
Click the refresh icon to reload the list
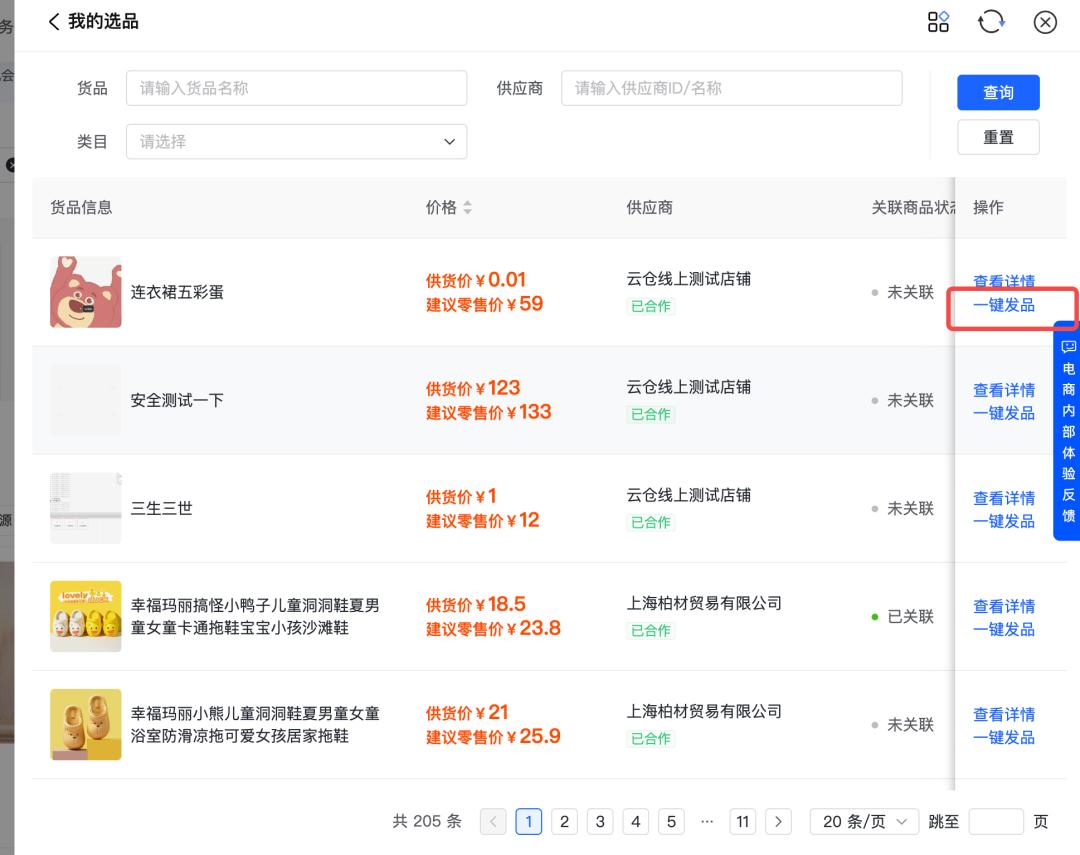991,21
